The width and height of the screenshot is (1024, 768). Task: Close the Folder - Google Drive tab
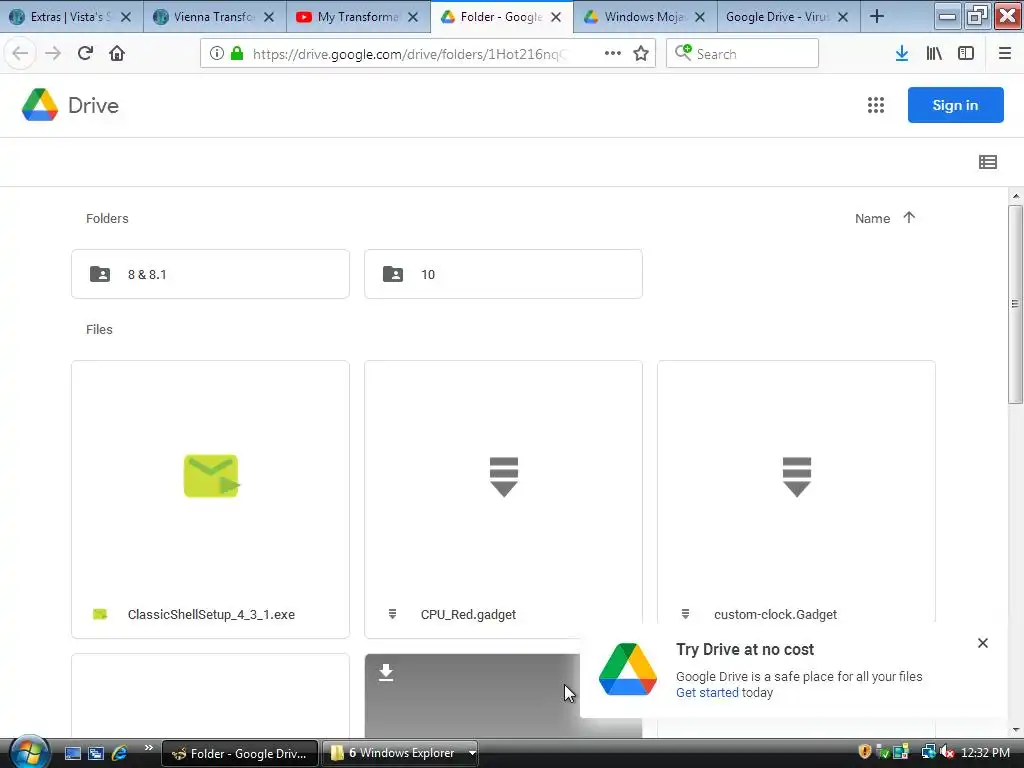[556, 17]
